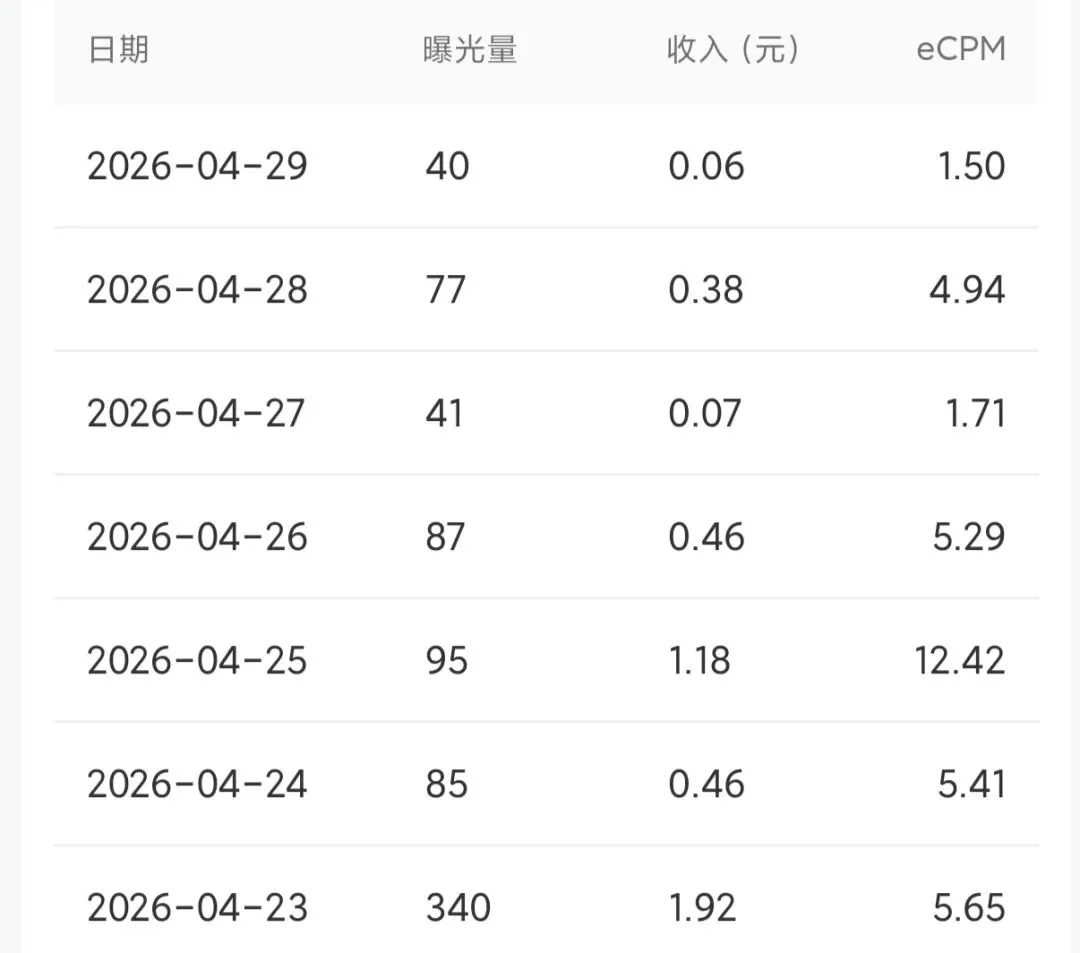Viewport: 1080px width, 953px height.
Task: Click the eCPM value 12.42
Action: click(x=959, y=660)
